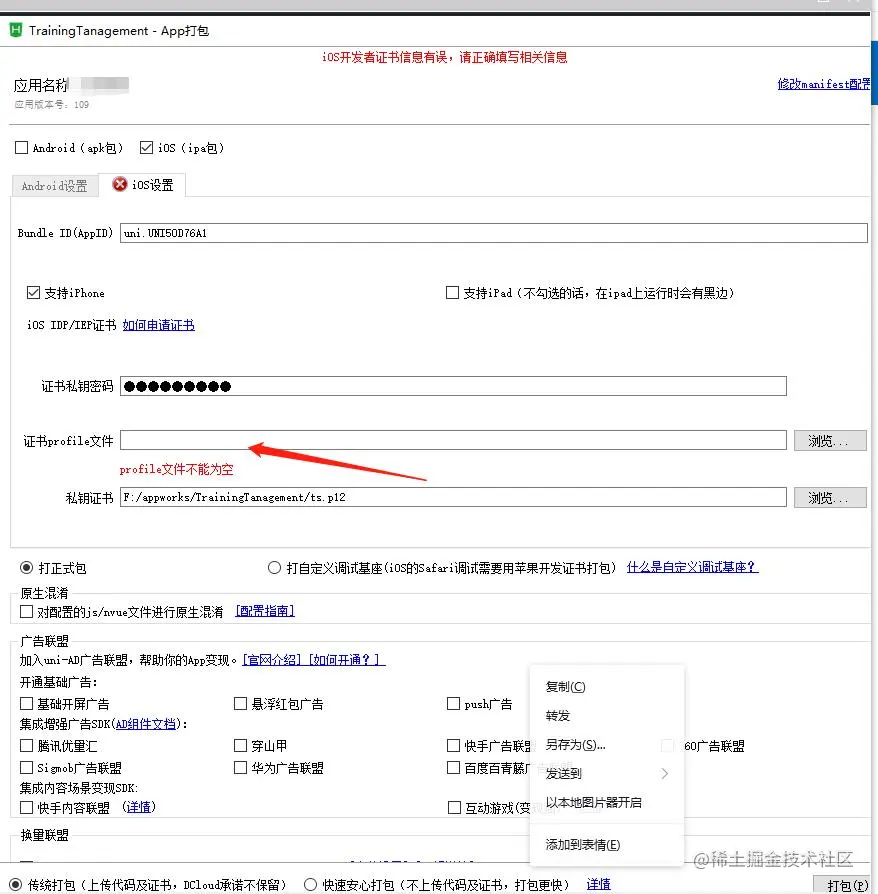The height and width of the screenshot is (894, 878).
Task: Expand the 发送到 submenu arrow
Action: (665, 774)
